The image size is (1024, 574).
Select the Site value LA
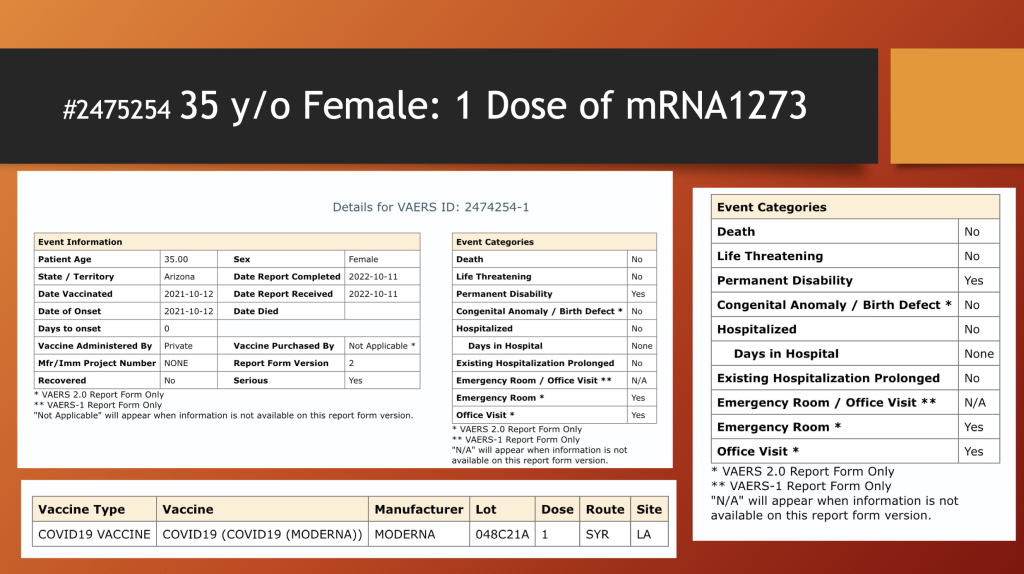tap(644, 534)
